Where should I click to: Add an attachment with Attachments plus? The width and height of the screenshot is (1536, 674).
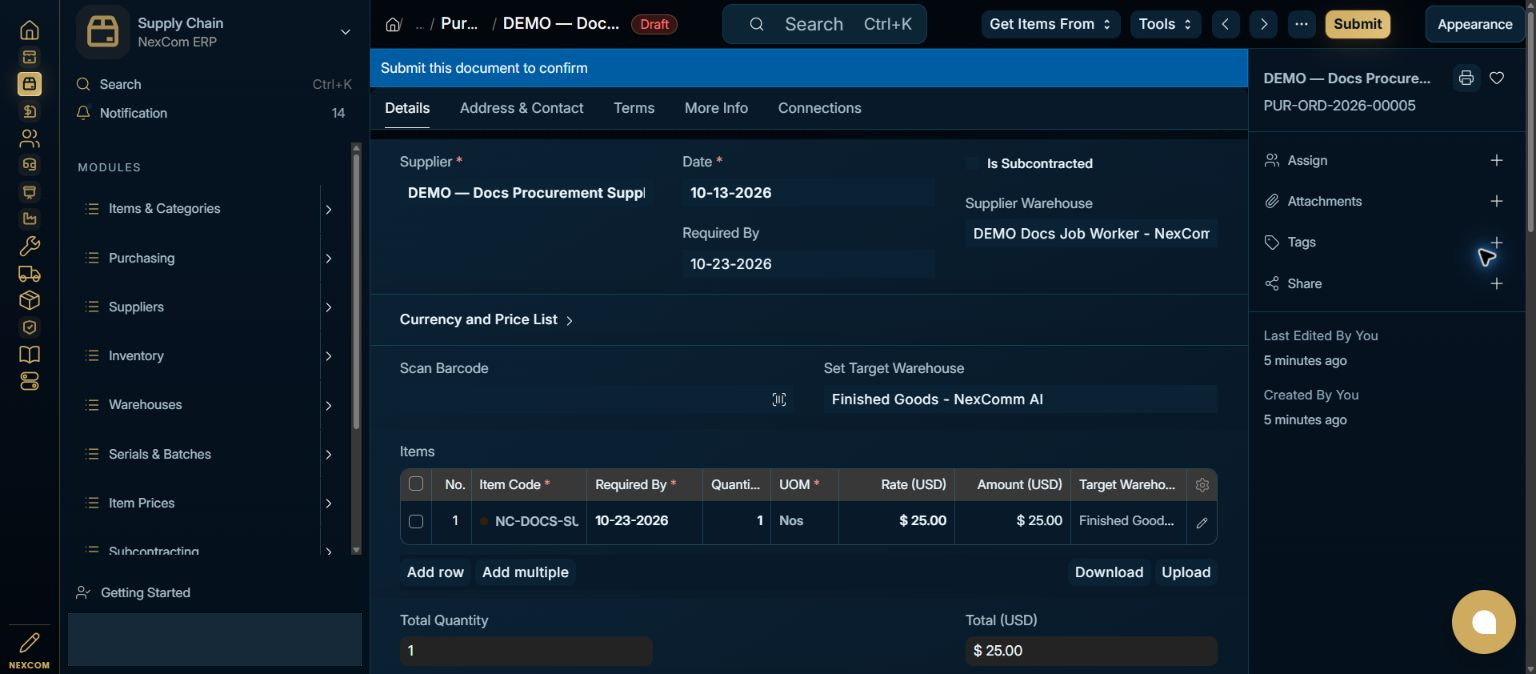1496,201
